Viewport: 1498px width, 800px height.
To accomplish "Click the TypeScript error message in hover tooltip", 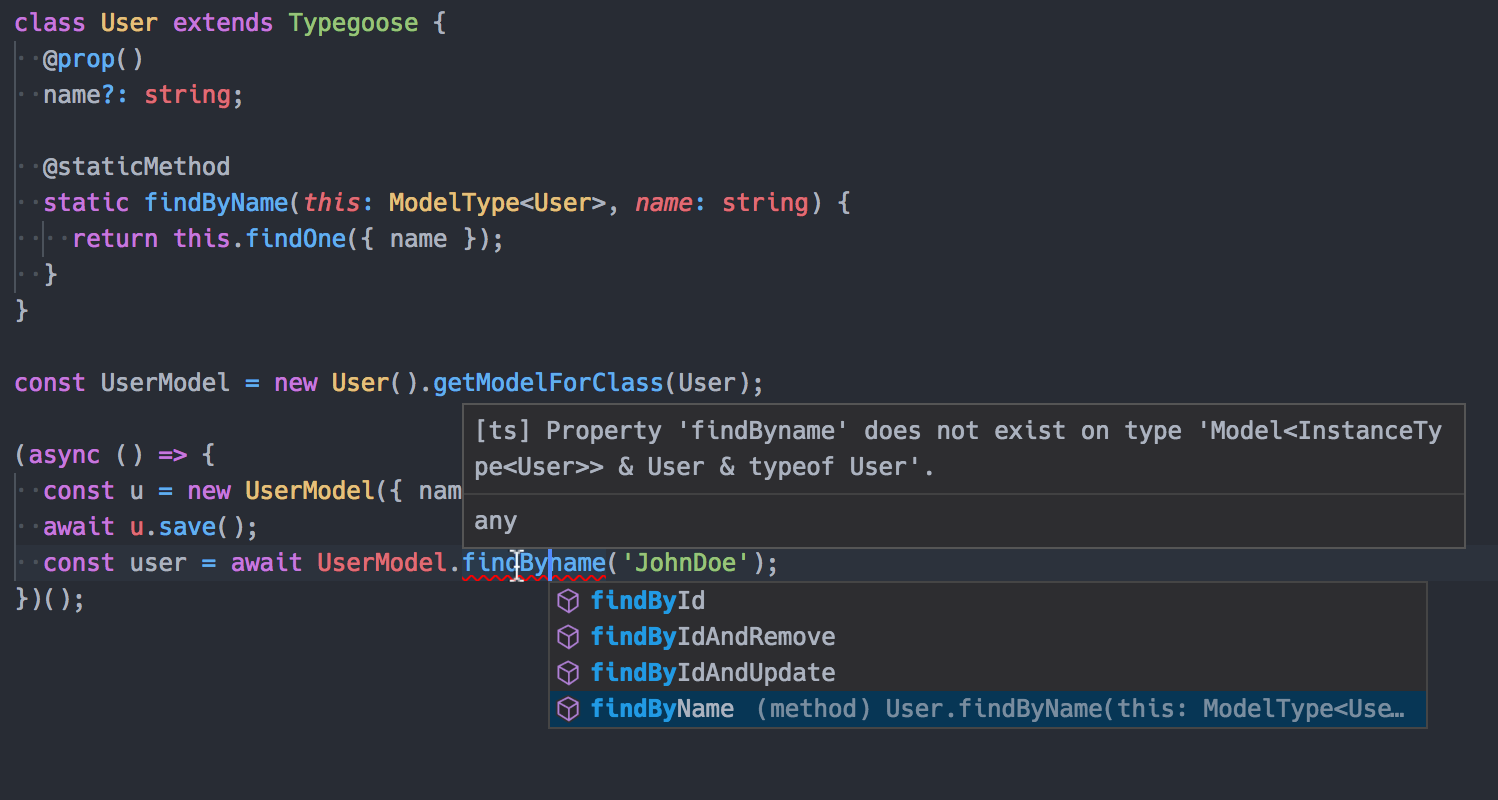I will tap(958, 449).
